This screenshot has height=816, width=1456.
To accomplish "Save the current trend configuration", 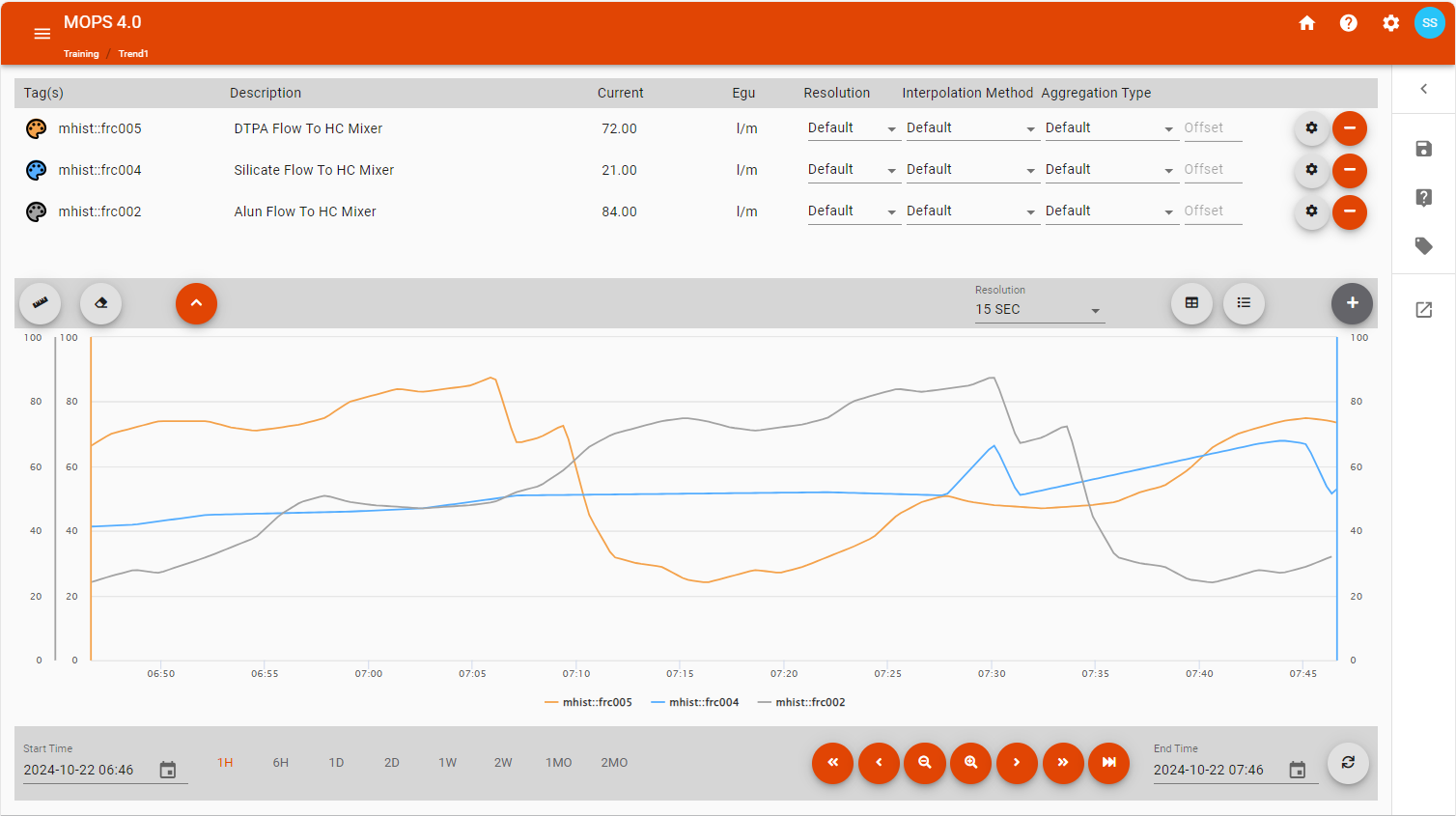I will tap(1423, 149).
